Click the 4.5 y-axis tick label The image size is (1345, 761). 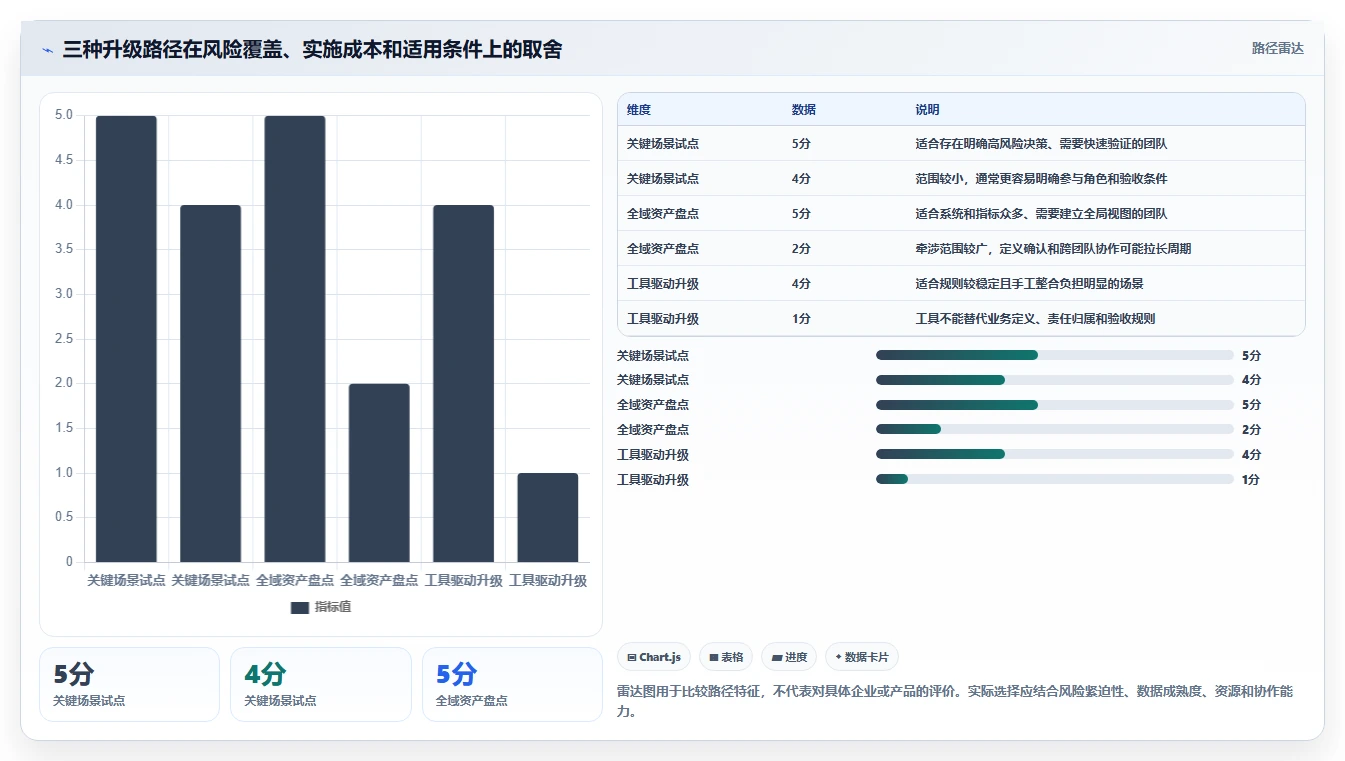(64, 160)
